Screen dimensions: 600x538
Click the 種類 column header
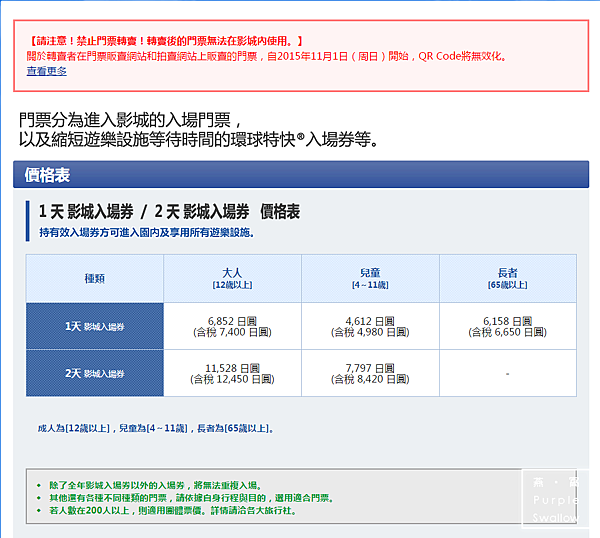coord(95,279)
